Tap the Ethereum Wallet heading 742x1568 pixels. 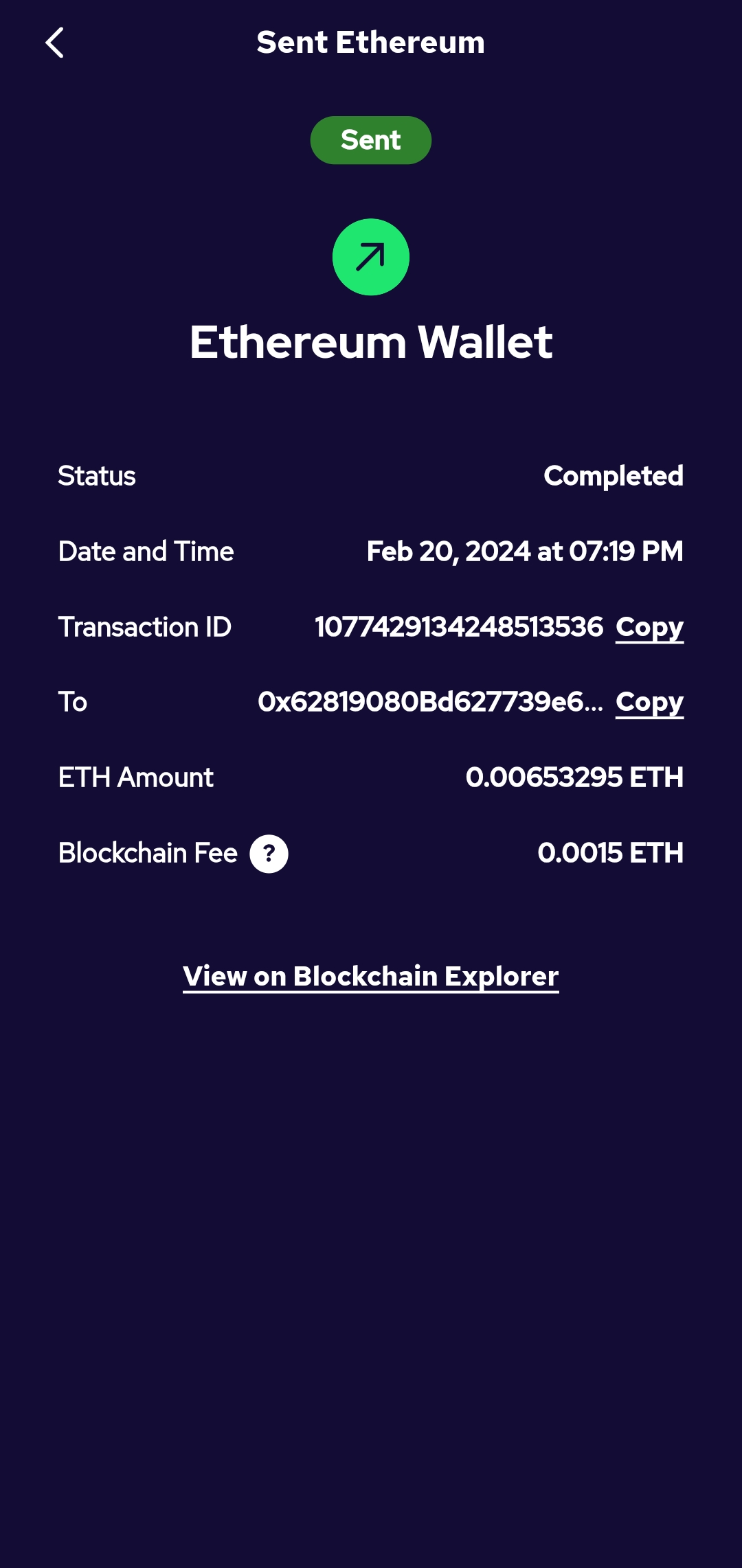[371, 342]
